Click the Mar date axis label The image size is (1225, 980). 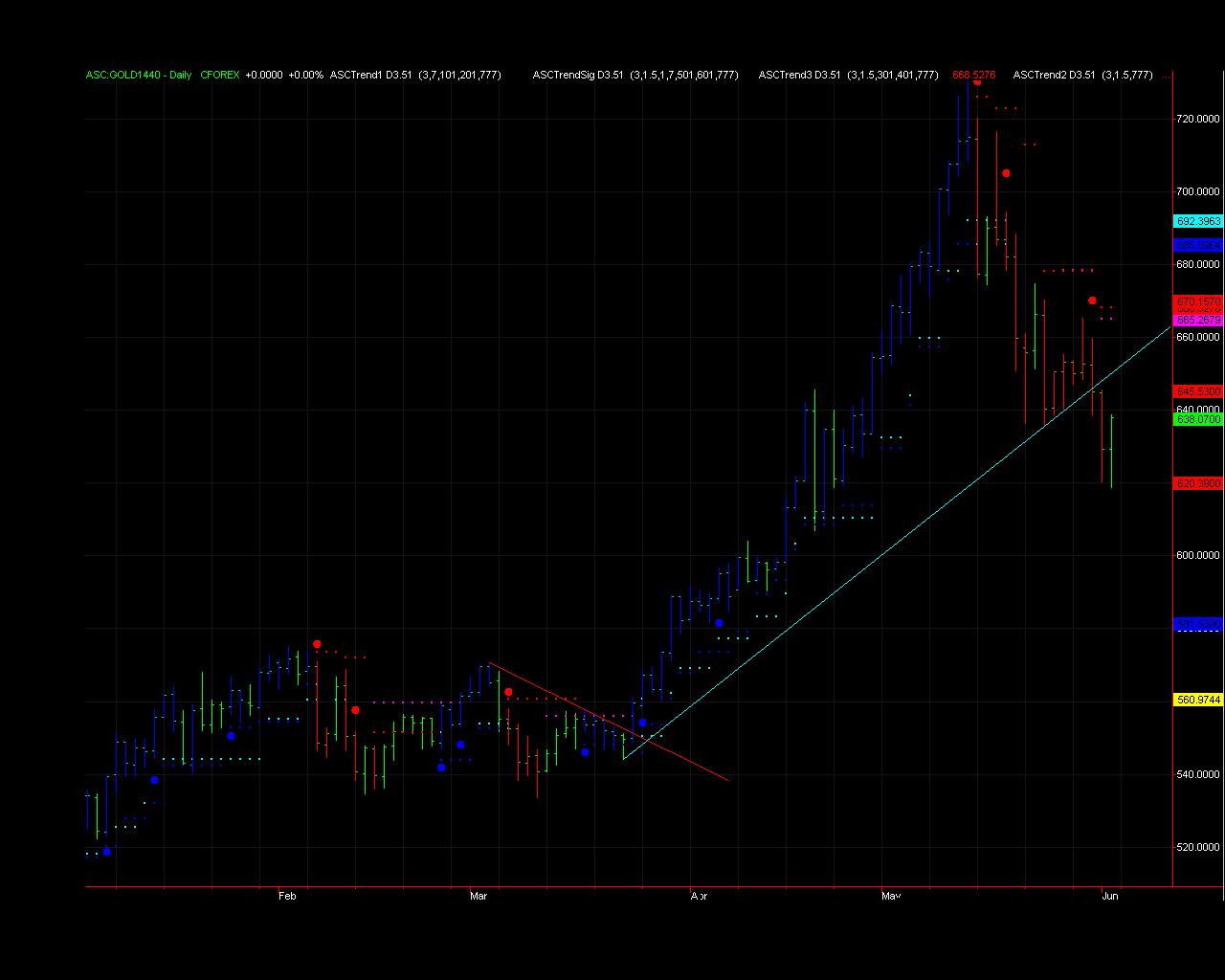point(479,896)
